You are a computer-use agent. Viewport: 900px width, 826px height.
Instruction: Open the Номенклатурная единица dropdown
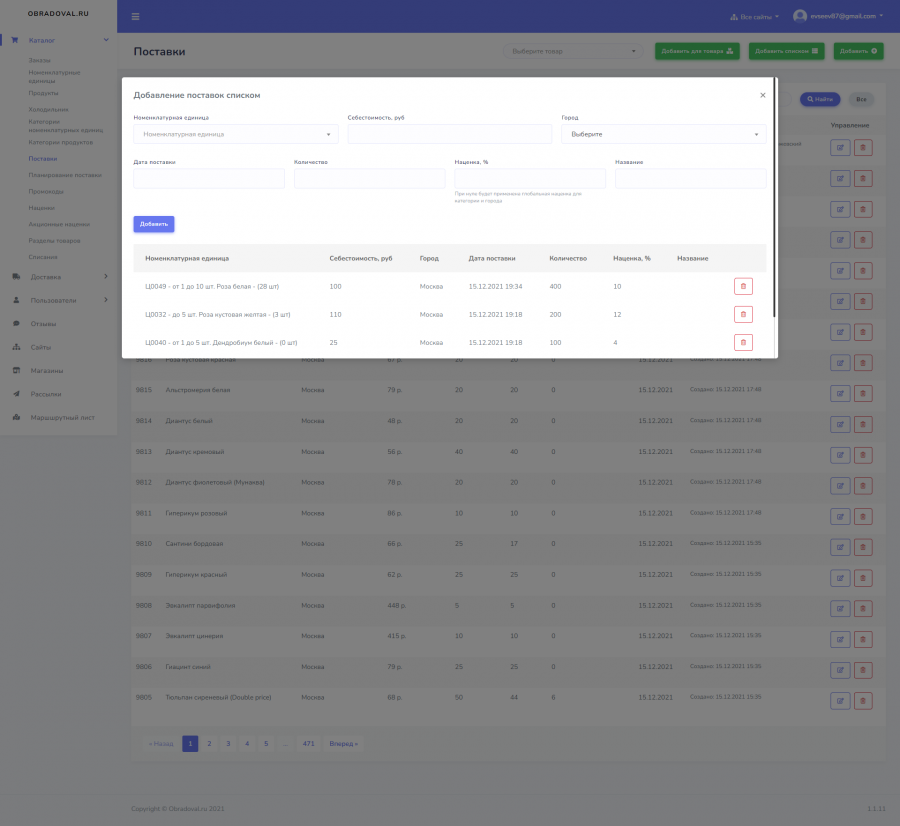coord(236,134)
